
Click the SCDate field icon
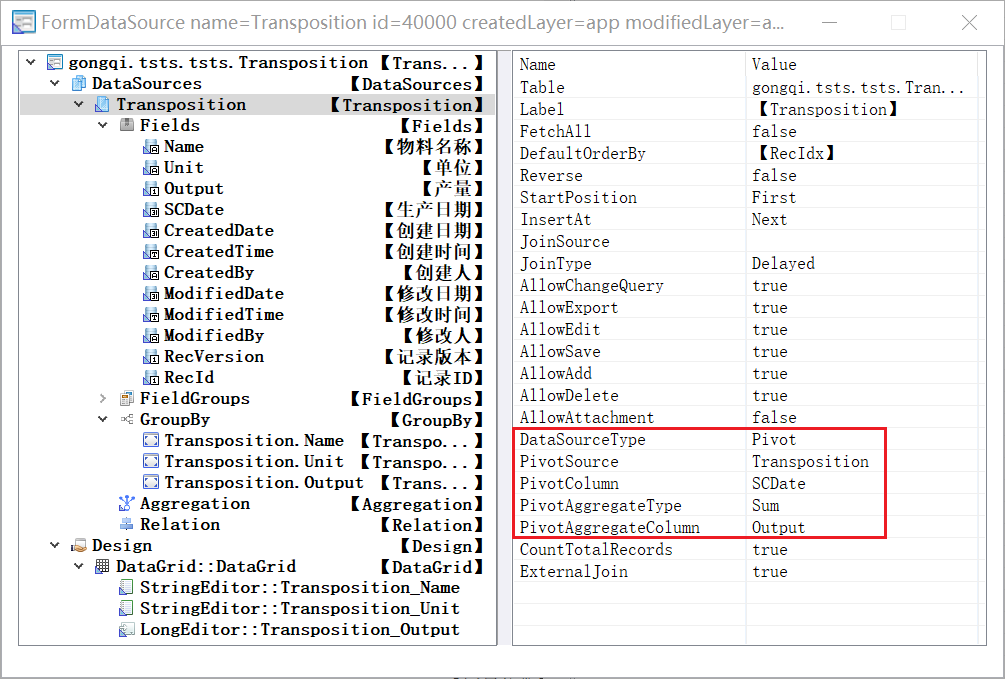click(151, 210)
